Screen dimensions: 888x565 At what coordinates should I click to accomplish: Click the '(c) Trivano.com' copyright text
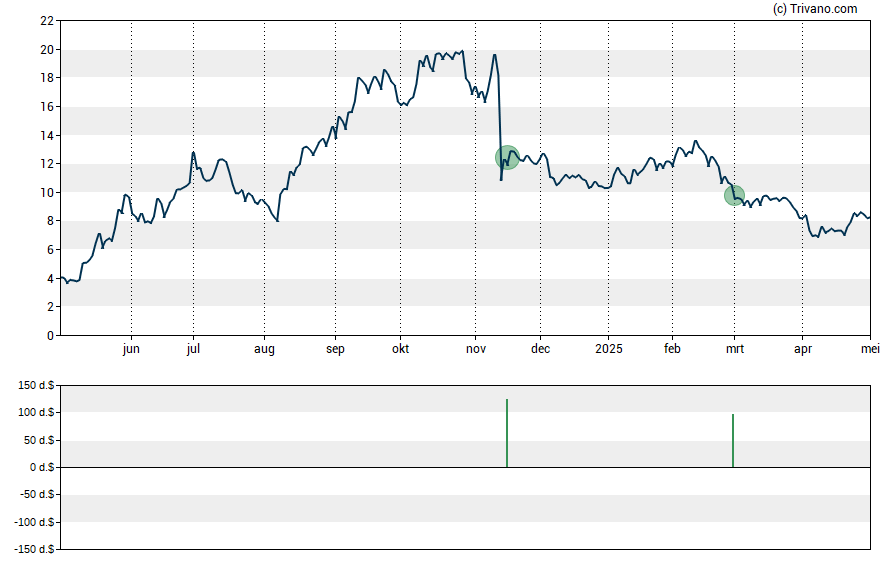[x=815, y=8]
